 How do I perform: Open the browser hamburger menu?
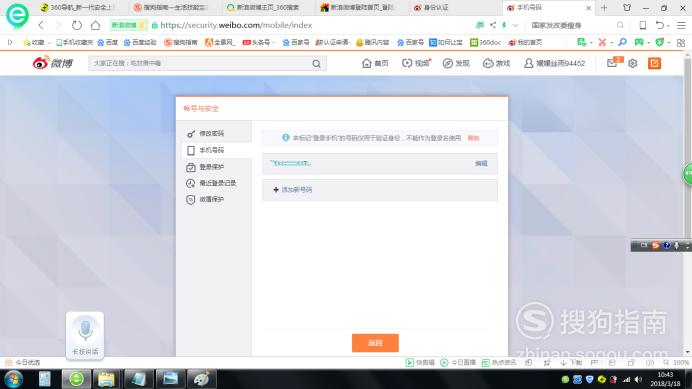681,25
